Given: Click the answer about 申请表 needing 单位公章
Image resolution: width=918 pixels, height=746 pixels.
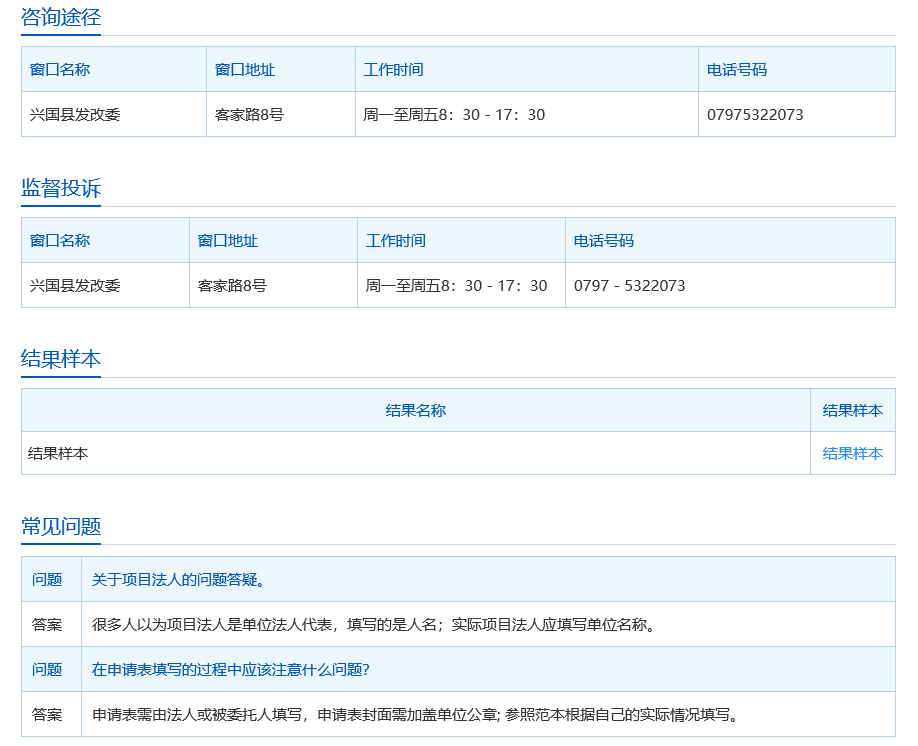Looking at the screenshot, I should point(415,715).
